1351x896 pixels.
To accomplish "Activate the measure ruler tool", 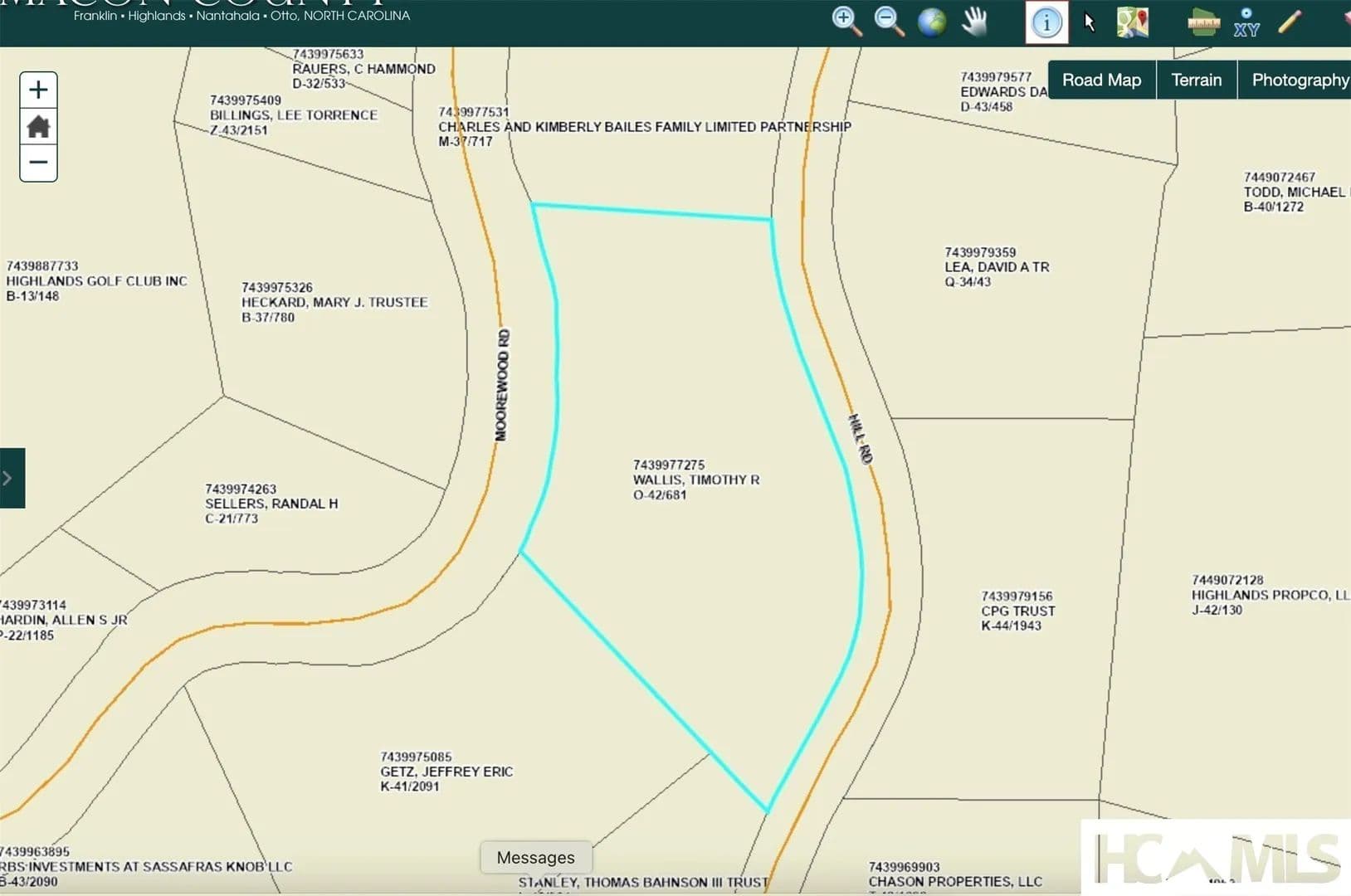I will pos(1203,22).
